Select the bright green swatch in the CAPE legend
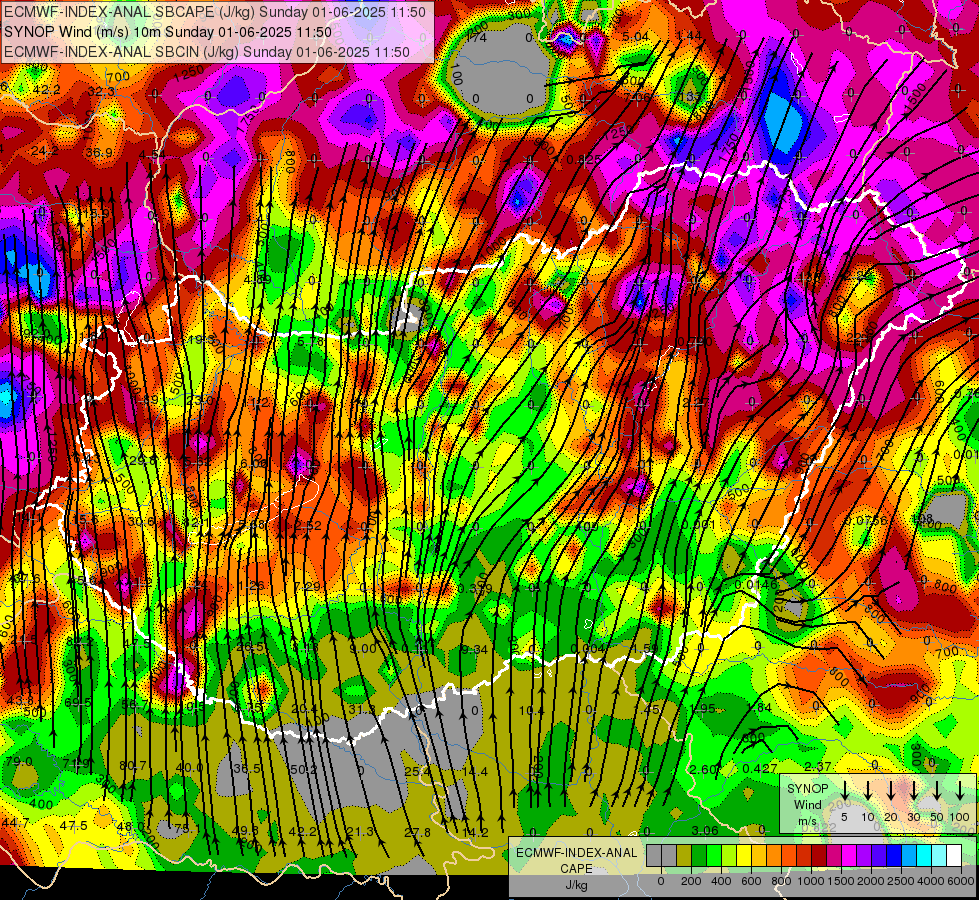979x900 pixels. (714, 855)
